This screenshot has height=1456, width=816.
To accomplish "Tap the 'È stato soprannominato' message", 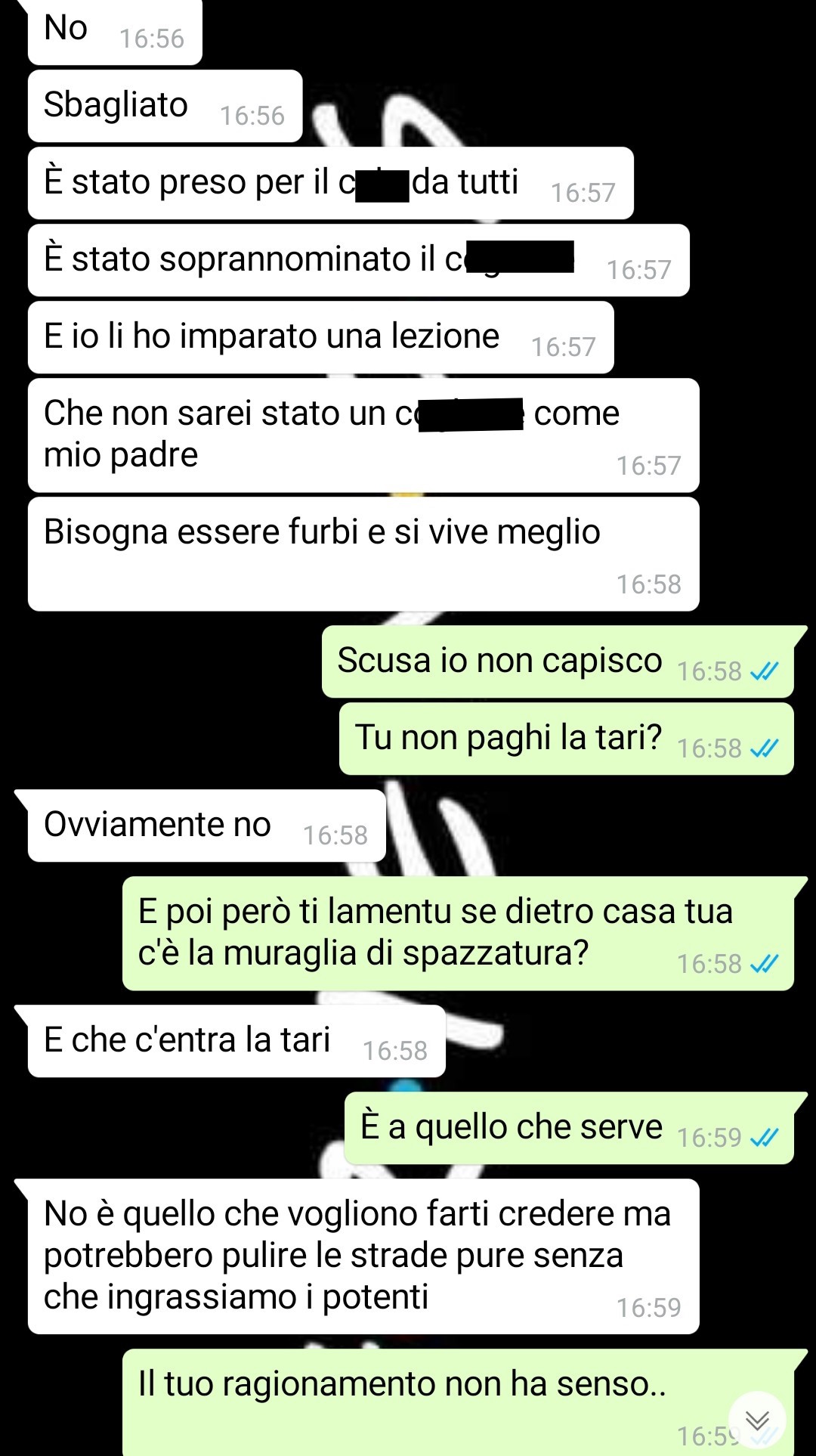I will pos(358,260).
